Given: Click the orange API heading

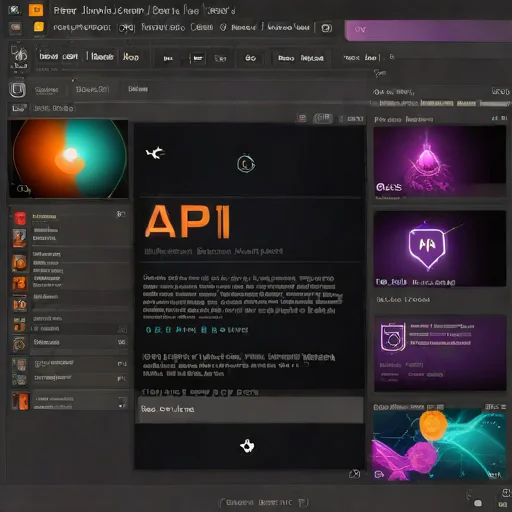Looking at the screenshot, I should coord(188,221).
